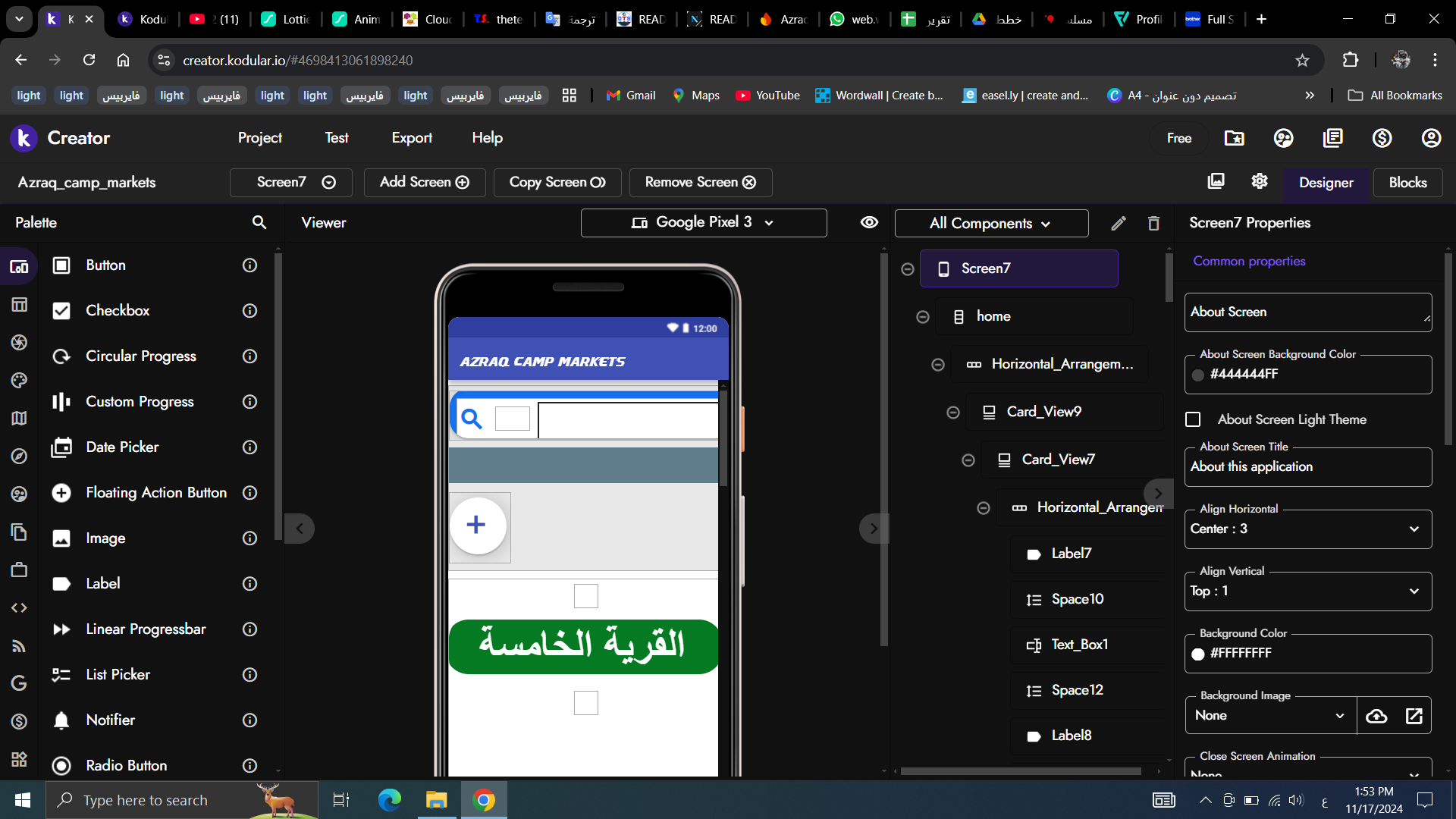
Task: Click the Background Color #FFFFFFFF swatch
Action: (x=1198, y=654)
